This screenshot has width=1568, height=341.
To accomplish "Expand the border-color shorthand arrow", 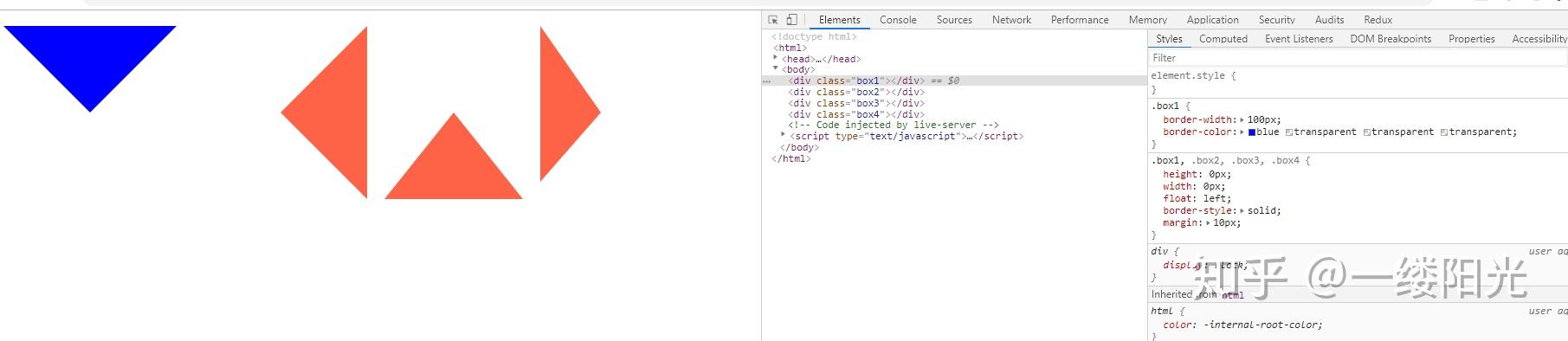I will coord(1242,132).
